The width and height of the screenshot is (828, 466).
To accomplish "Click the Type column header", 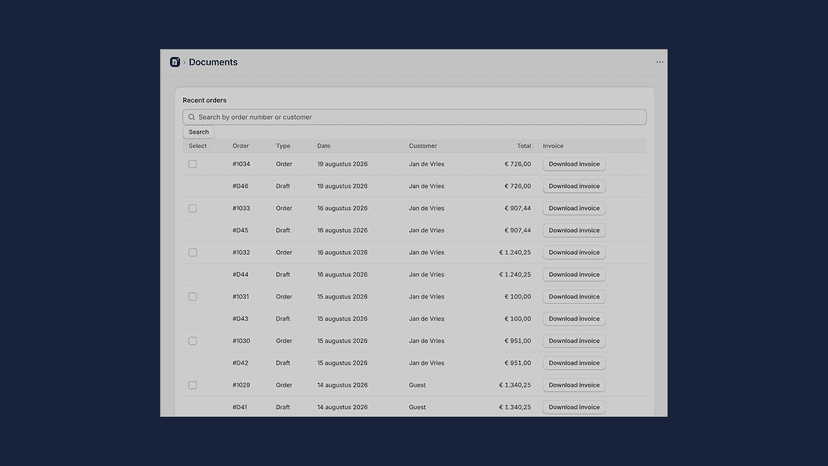I will [x=283, y=146].
